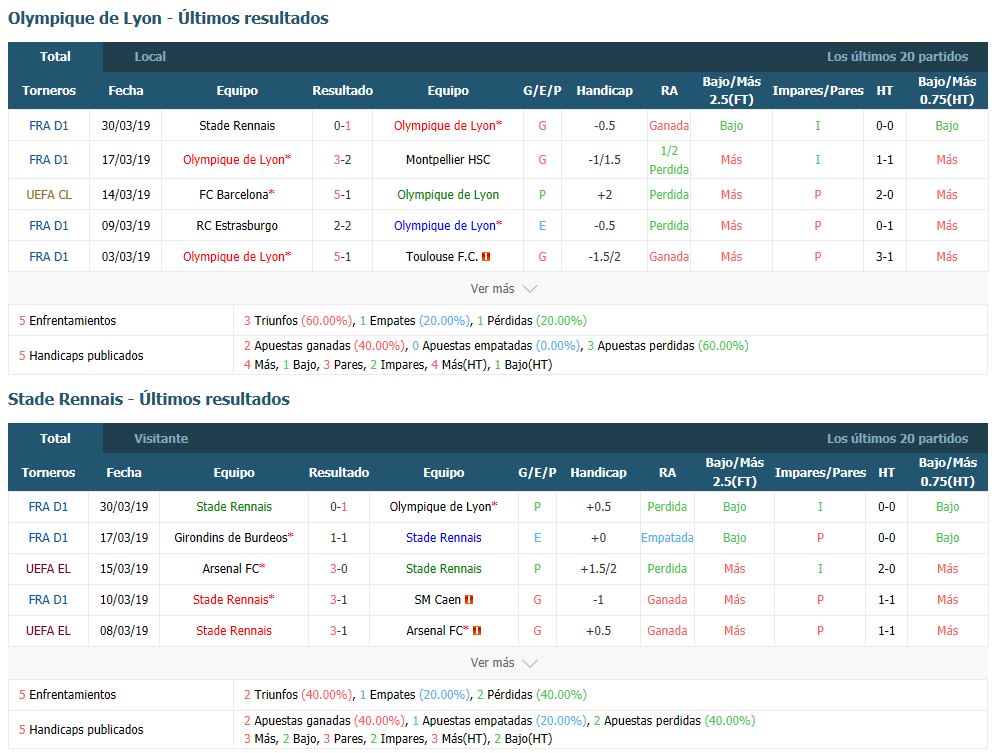The height and width of the screenshot is (753, 996).
Task: Click the 'Empatada' RA cell
Action: [667, 538]
